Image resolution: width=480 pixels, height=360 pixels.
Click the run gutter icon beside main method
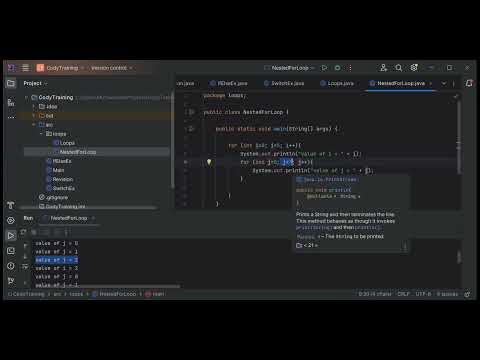pos(192,129)
